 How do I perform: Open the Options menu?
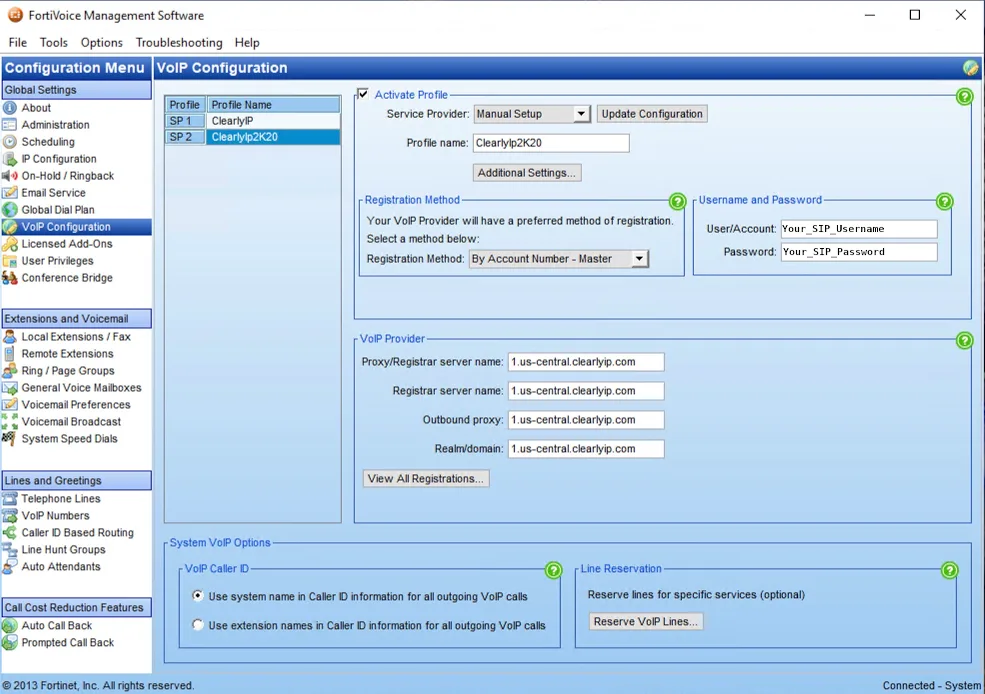(x=102, y=43)
